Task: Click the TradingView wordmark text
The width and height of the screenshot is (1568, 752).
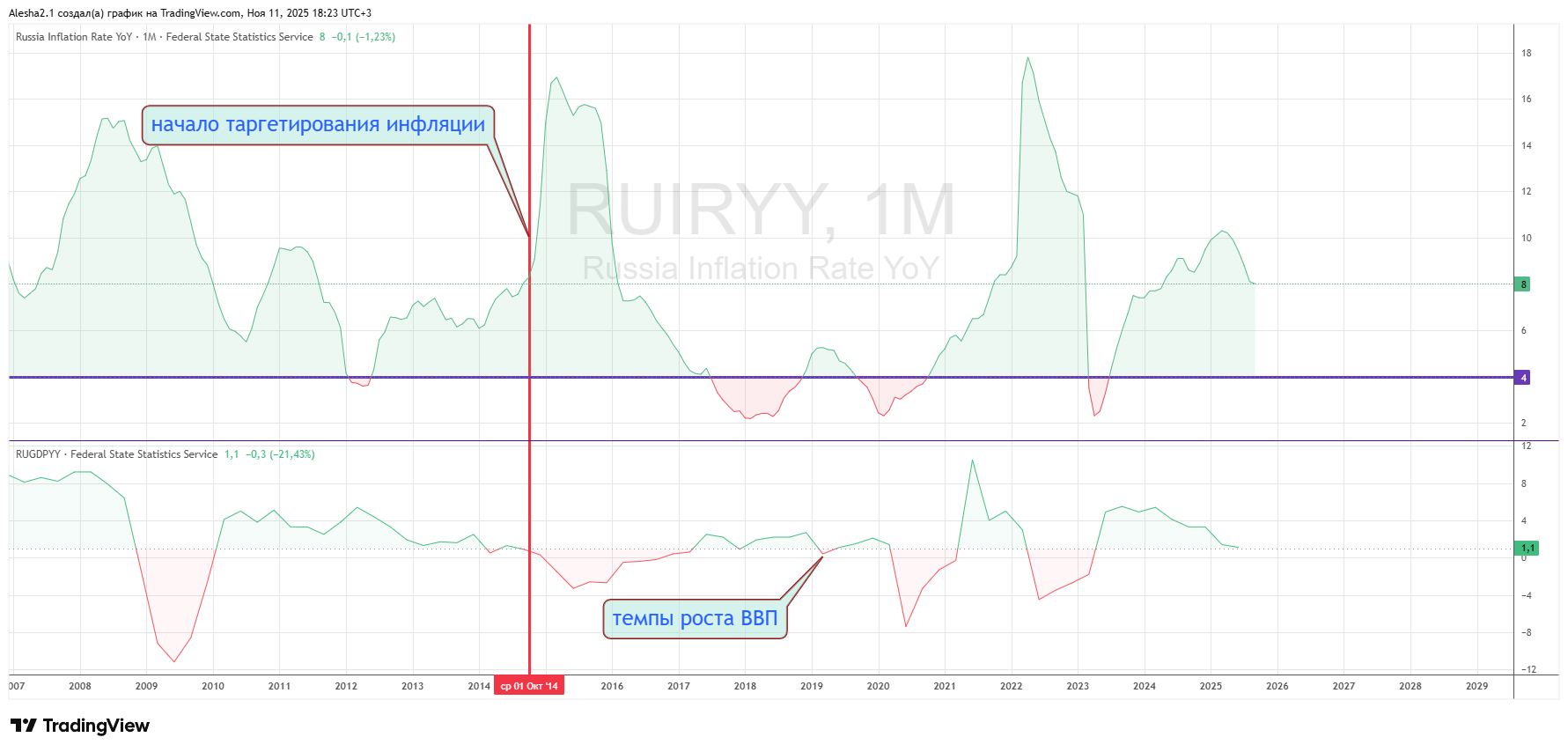Action: coord(96,726)
